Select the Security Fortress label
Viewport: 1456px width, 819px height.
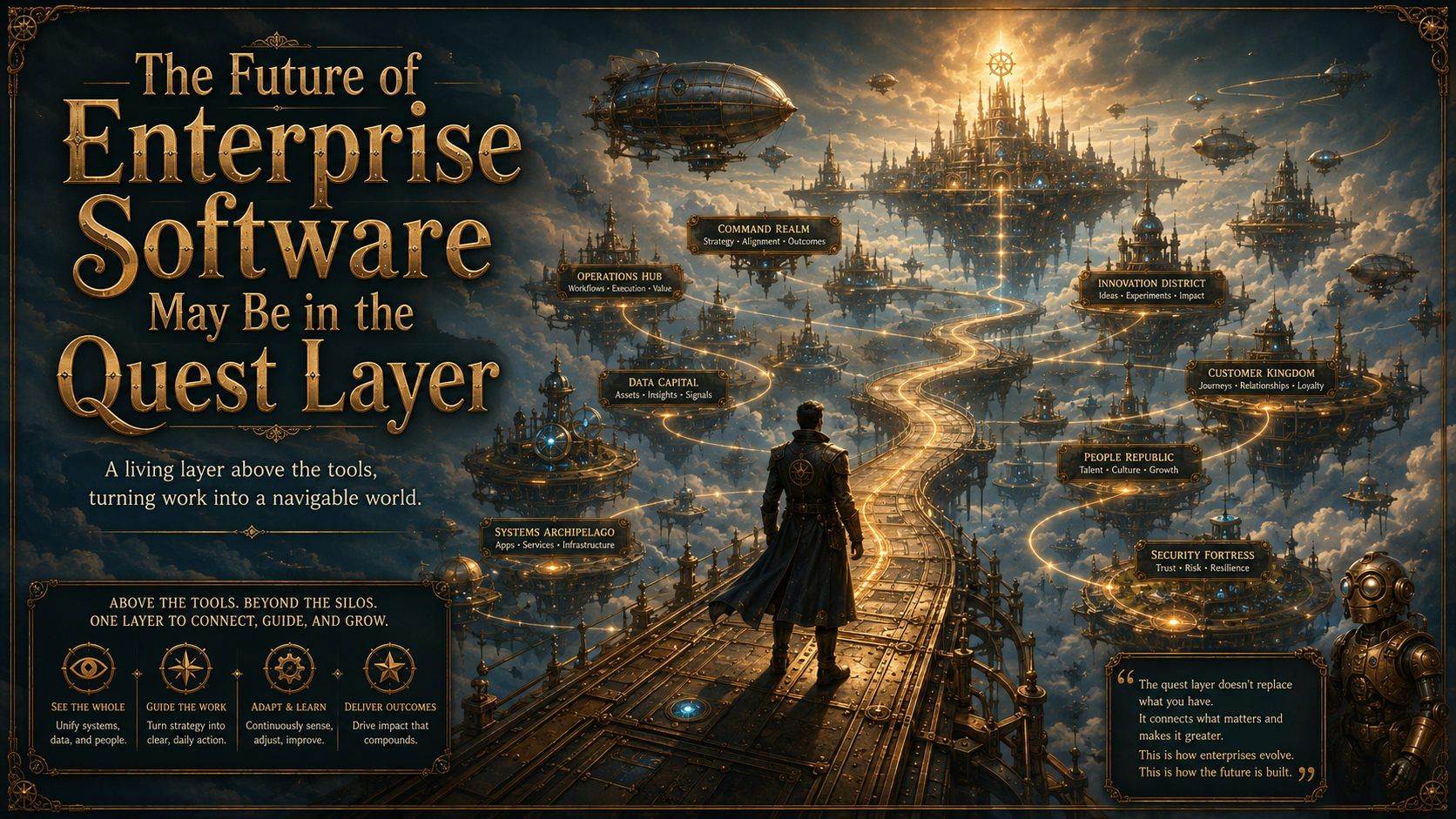point(1203,561)
